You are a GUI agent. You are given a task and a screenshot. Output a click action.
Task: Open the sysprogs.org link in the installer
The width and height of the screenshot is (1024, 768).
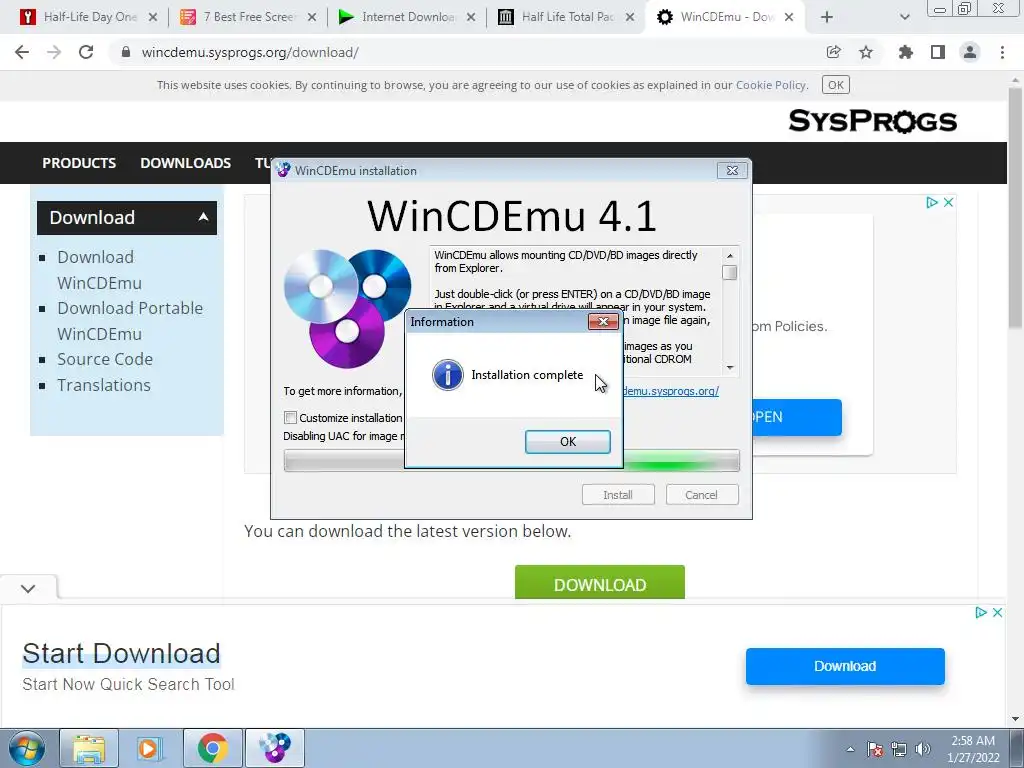tap(671, 391)
